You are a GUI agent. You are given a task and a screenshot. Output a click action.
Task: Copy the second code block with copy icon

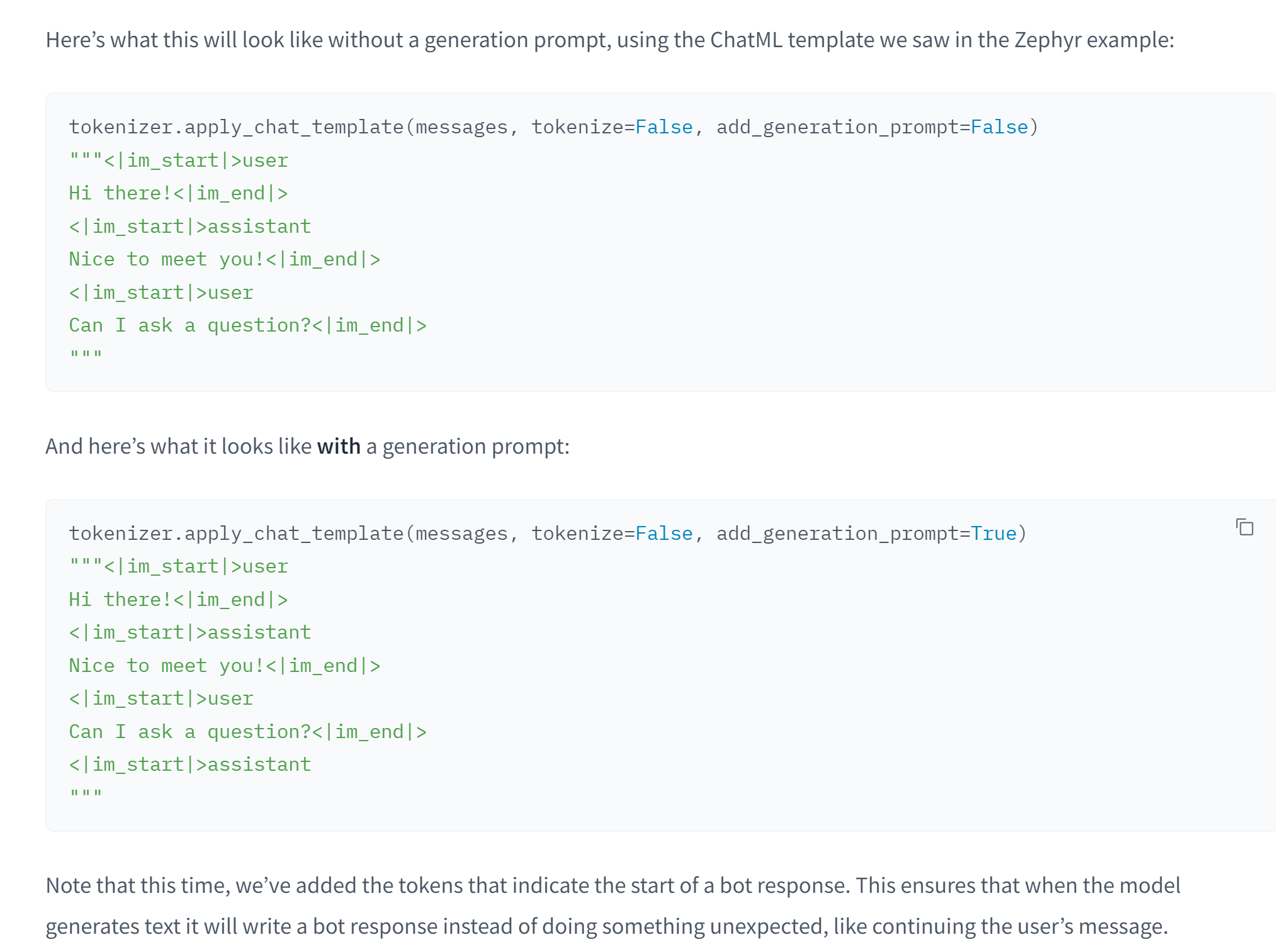coord(1245,527)
